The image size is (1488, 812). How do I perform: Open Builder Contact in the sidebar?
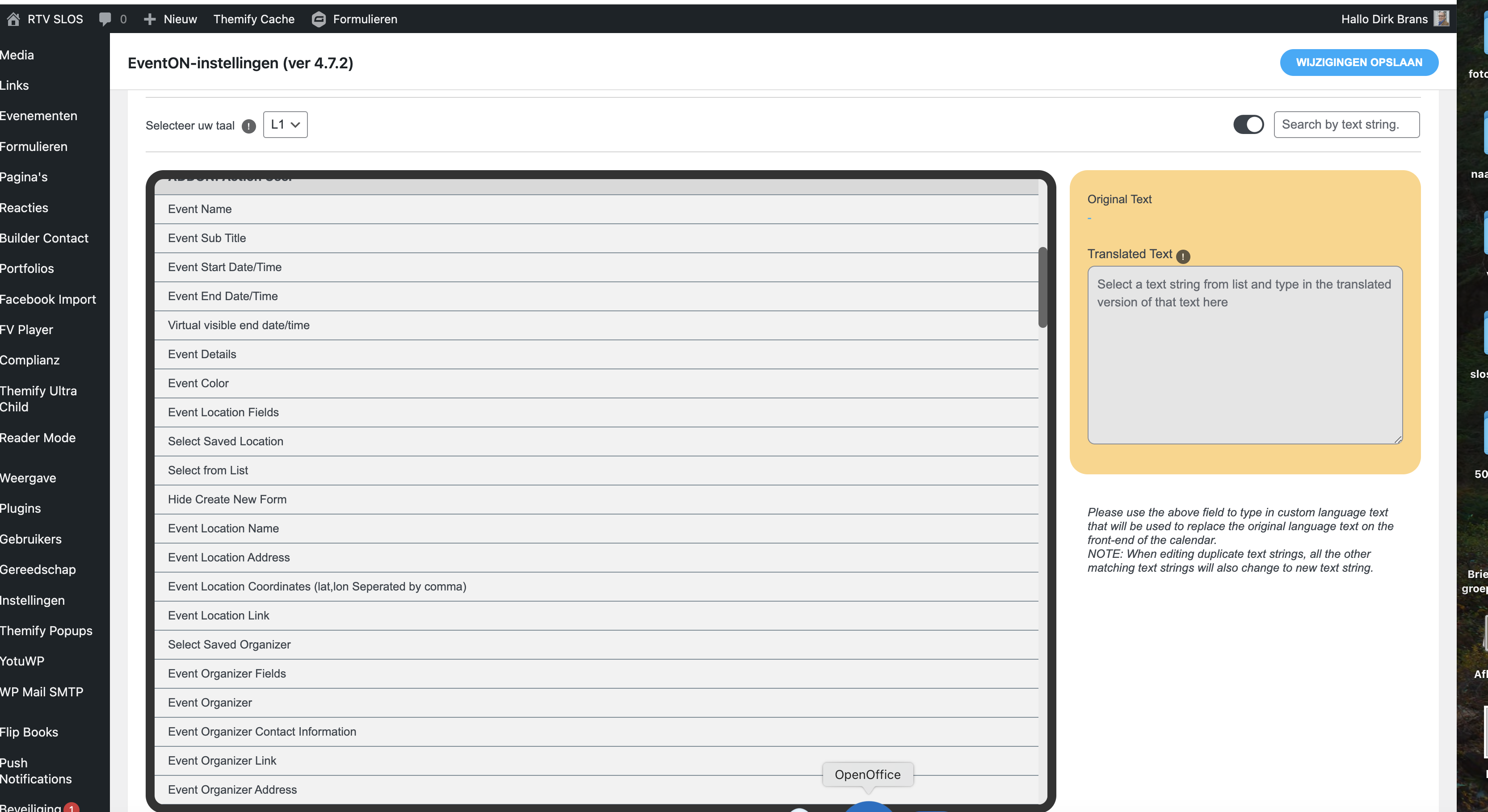45,238
